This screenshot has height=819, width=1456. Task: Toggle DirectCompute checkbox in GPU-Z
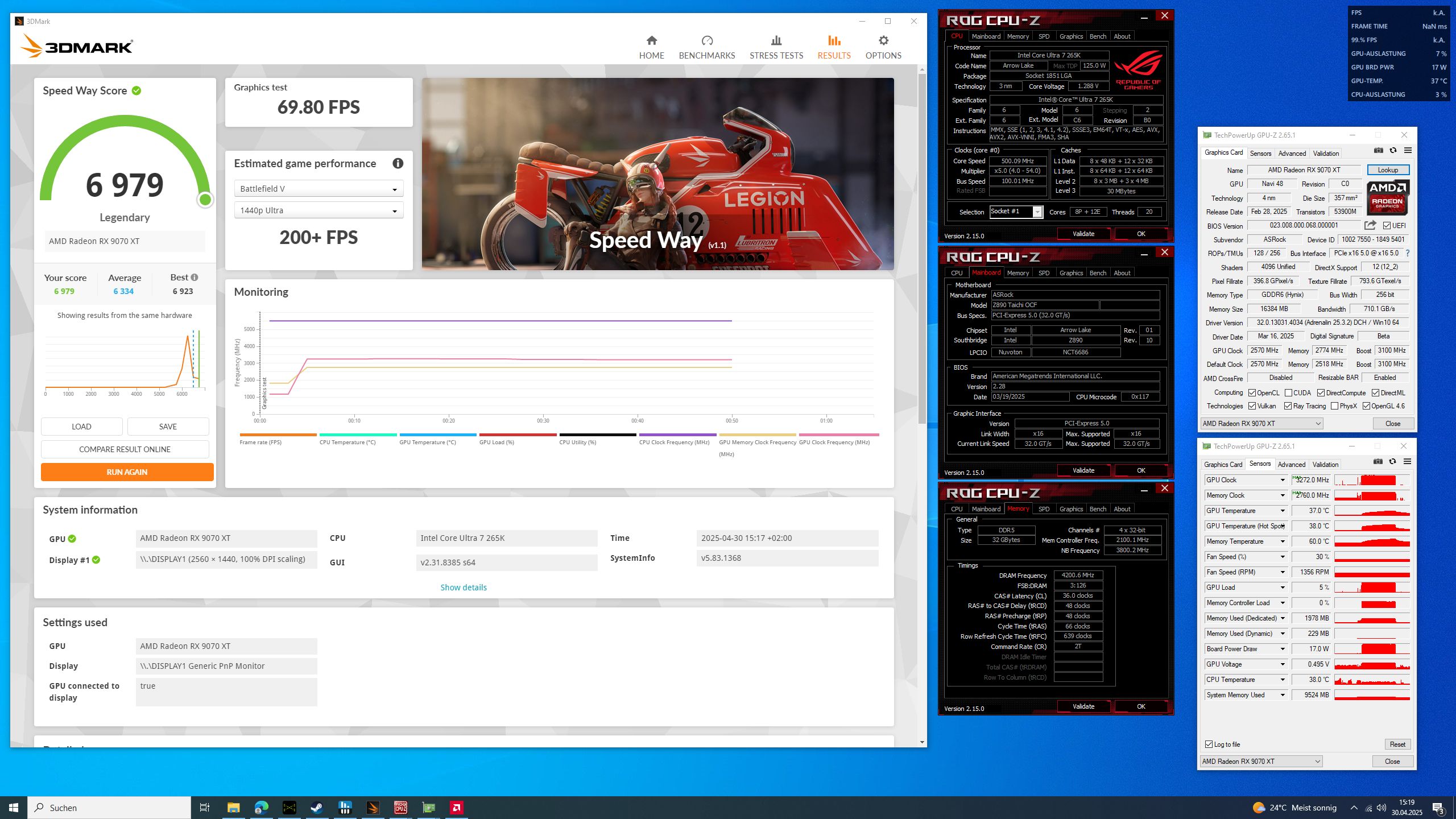pos(1321,393)
